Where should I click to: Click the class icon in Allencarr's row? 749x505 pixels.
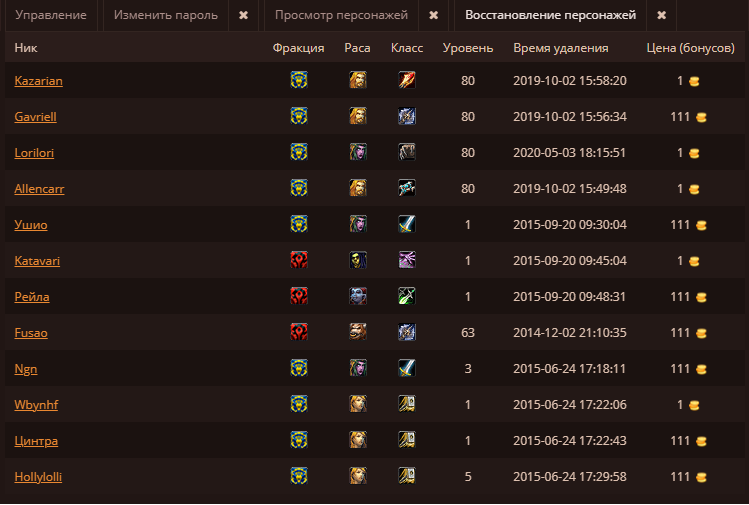coord(406,188)
